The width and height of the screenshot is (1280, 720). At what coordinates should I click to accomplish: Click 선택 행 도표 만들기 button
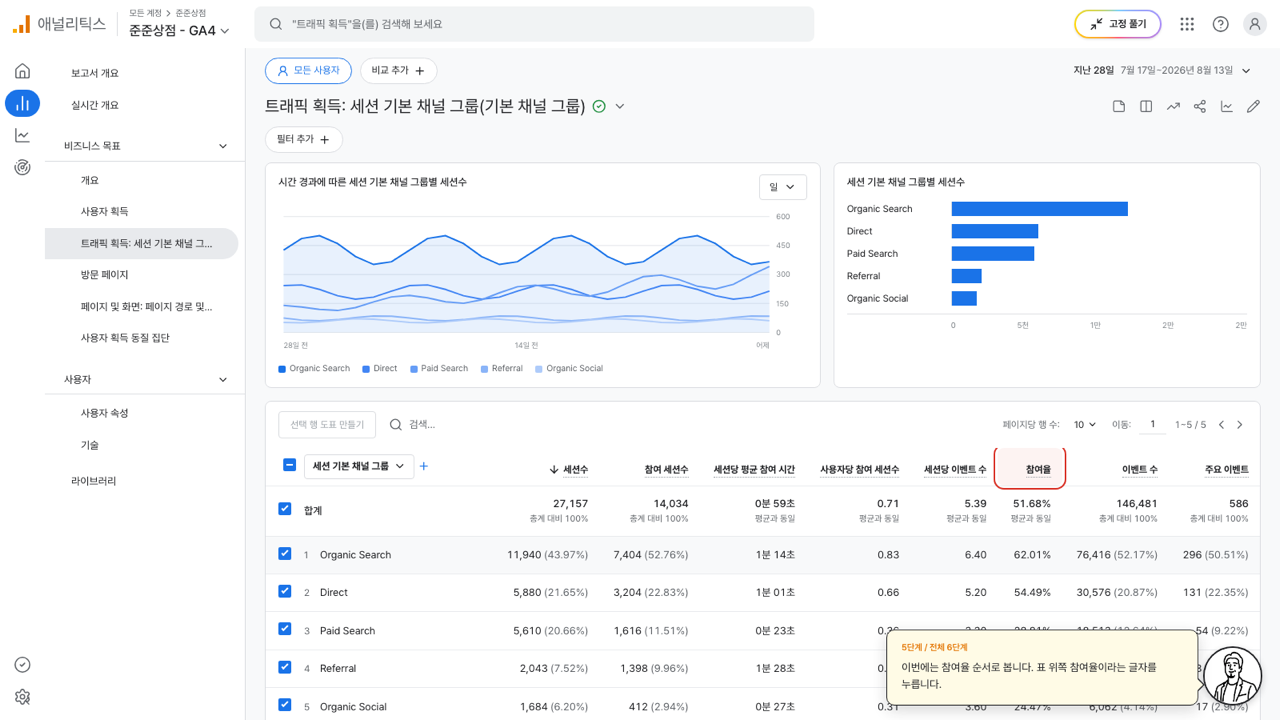coord(327,425)
